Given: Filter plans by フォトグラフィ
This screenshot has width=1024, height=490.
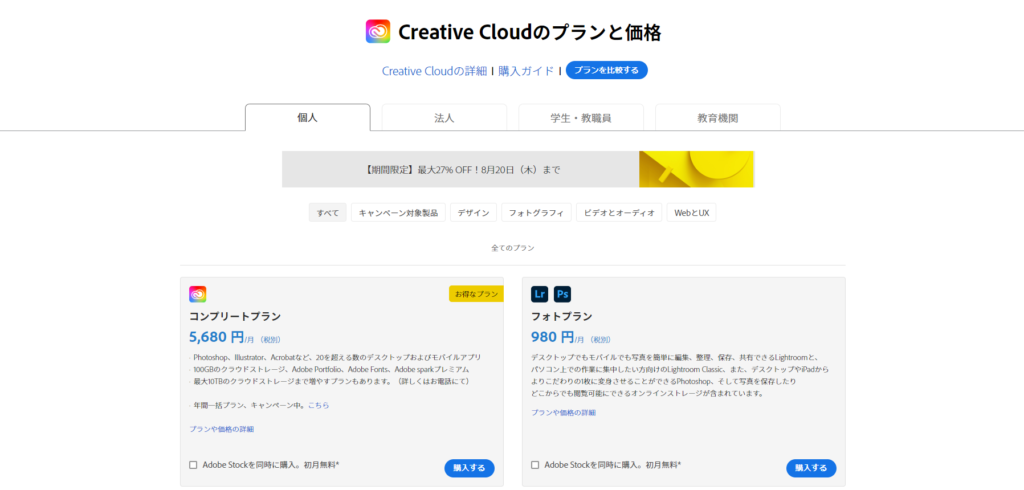Looking at the screenshot, I should point(536,213).
